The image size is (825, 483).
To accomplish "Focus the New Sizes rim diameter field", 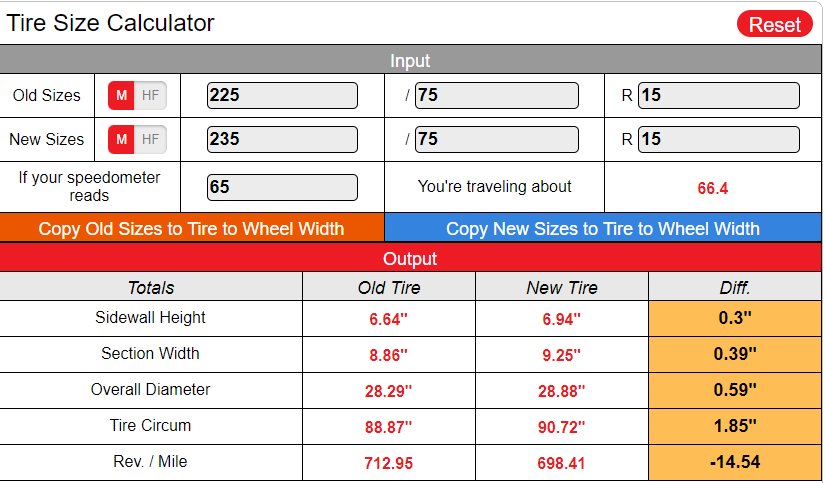I will [719, 139].
